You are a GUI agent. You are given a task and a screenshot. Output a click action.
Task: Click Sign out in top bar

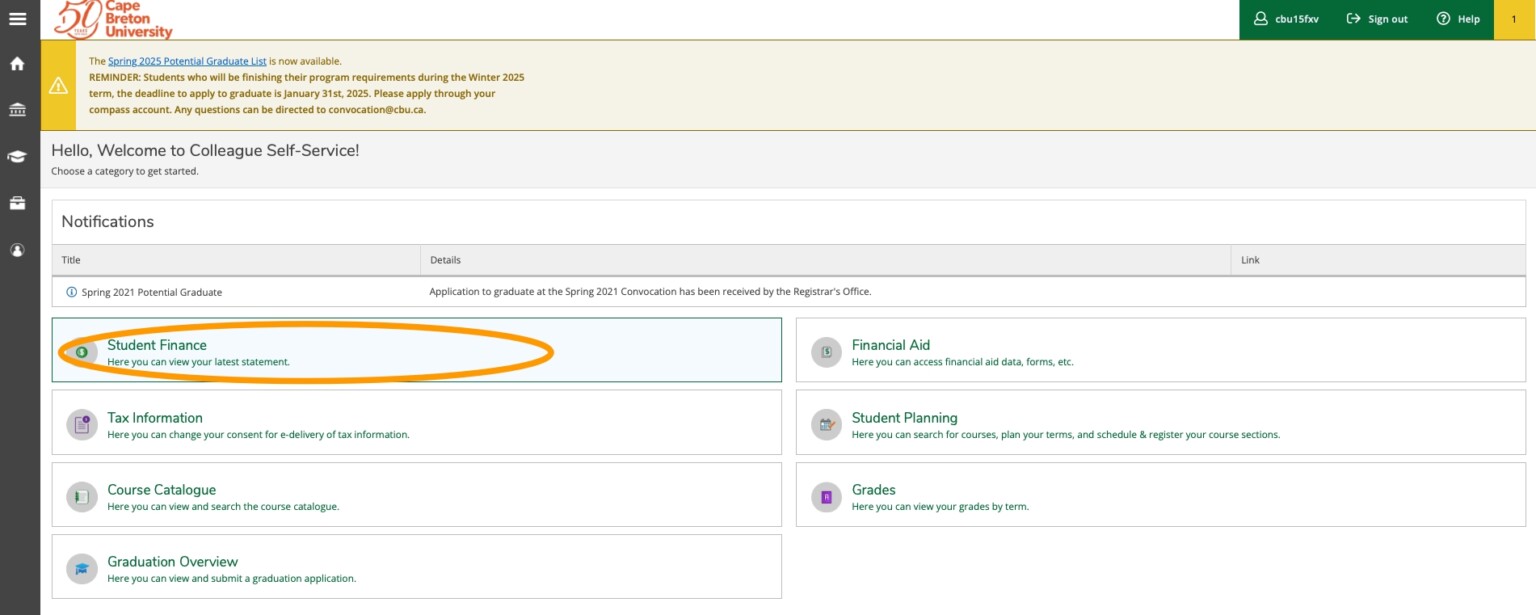[x=1376, y=19]
